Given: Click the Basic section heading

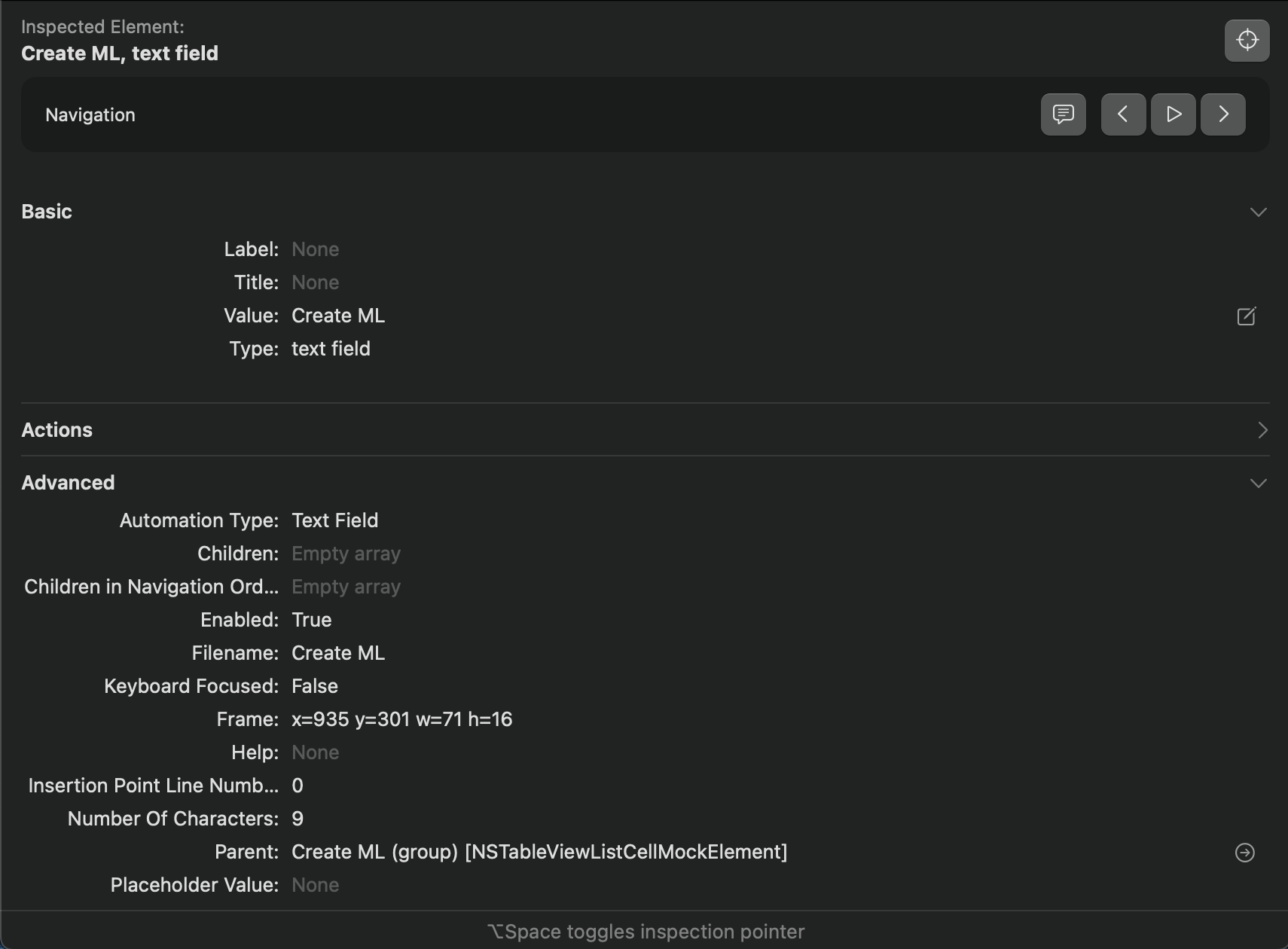Looking at the screenshot, I should (47, 212).
